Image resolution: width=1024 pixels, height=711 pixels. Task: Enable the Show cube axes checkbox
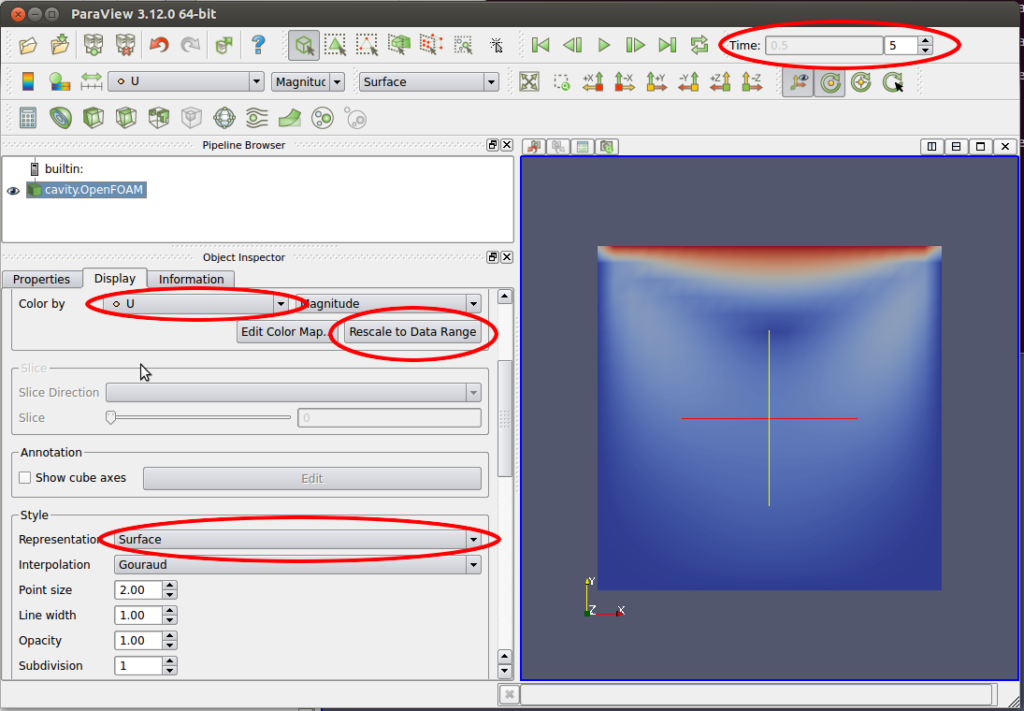26,478
